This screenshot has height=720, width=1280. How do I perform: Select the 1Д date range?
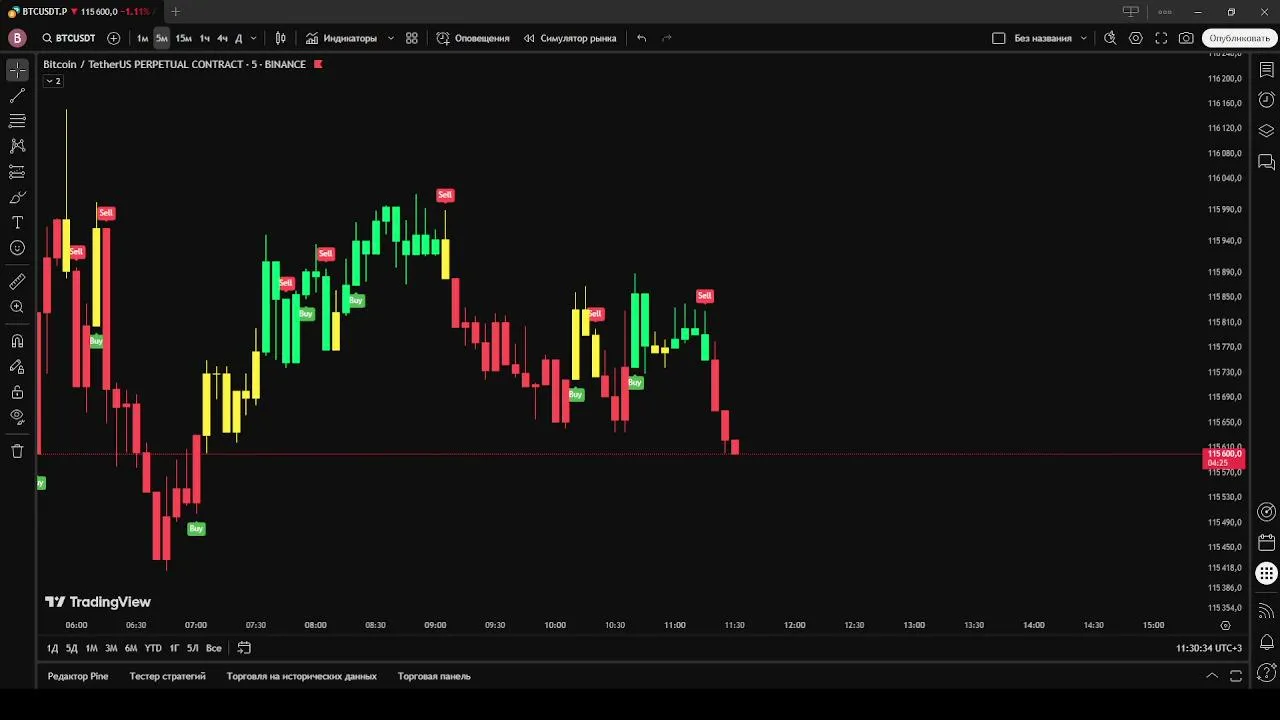point(53,648)
